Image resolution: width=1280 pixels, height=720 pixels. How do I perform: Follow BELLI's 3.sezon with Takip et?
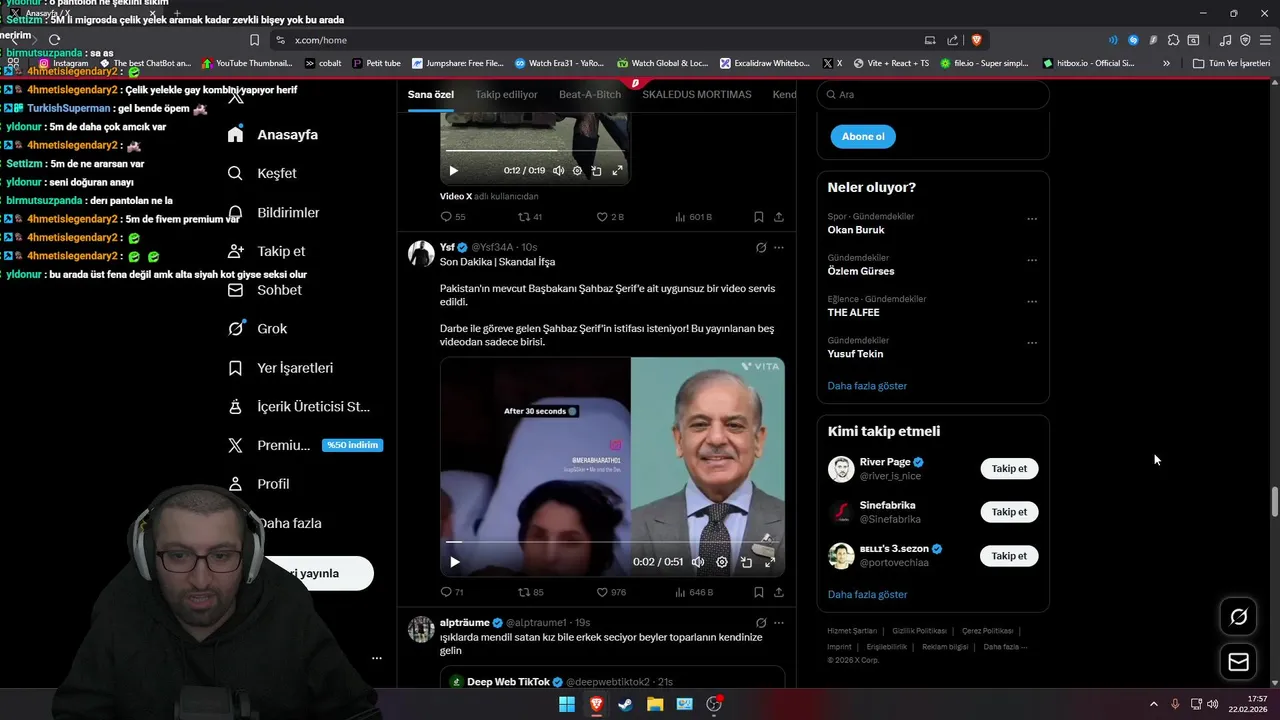click(1009, 555)
